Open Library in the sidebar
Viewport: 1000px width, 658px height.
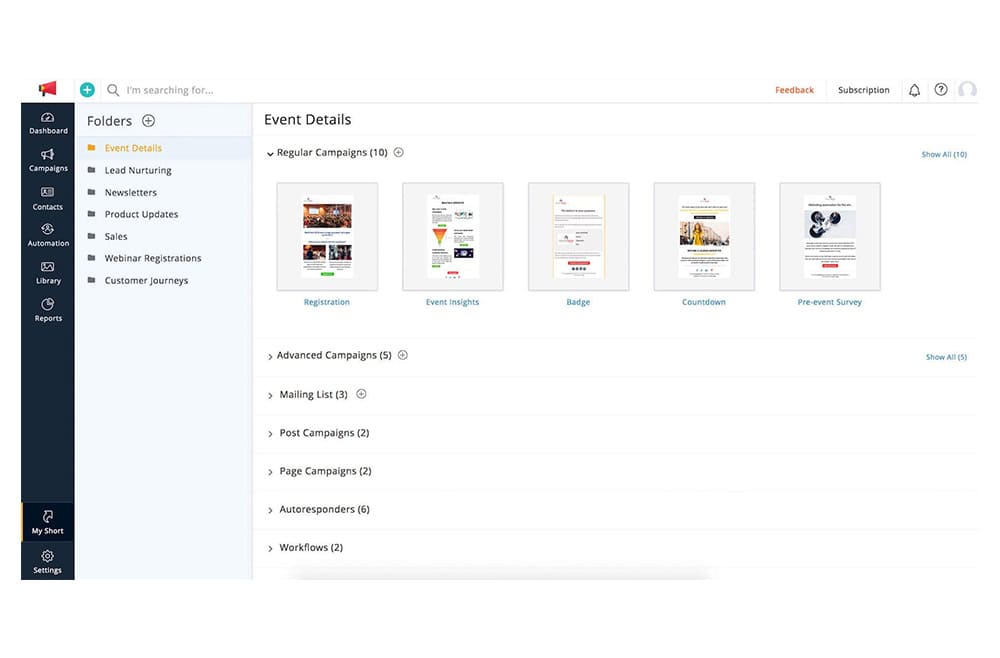pos(48,273)
